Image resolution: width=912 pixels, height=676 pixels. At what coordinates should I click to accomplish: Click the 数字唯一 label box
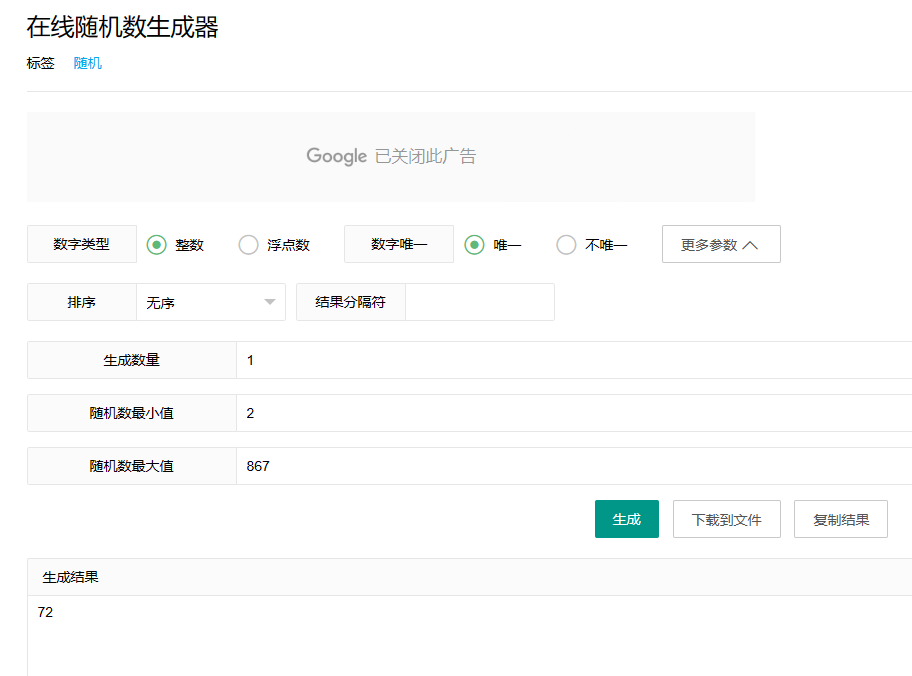(398, 244)
